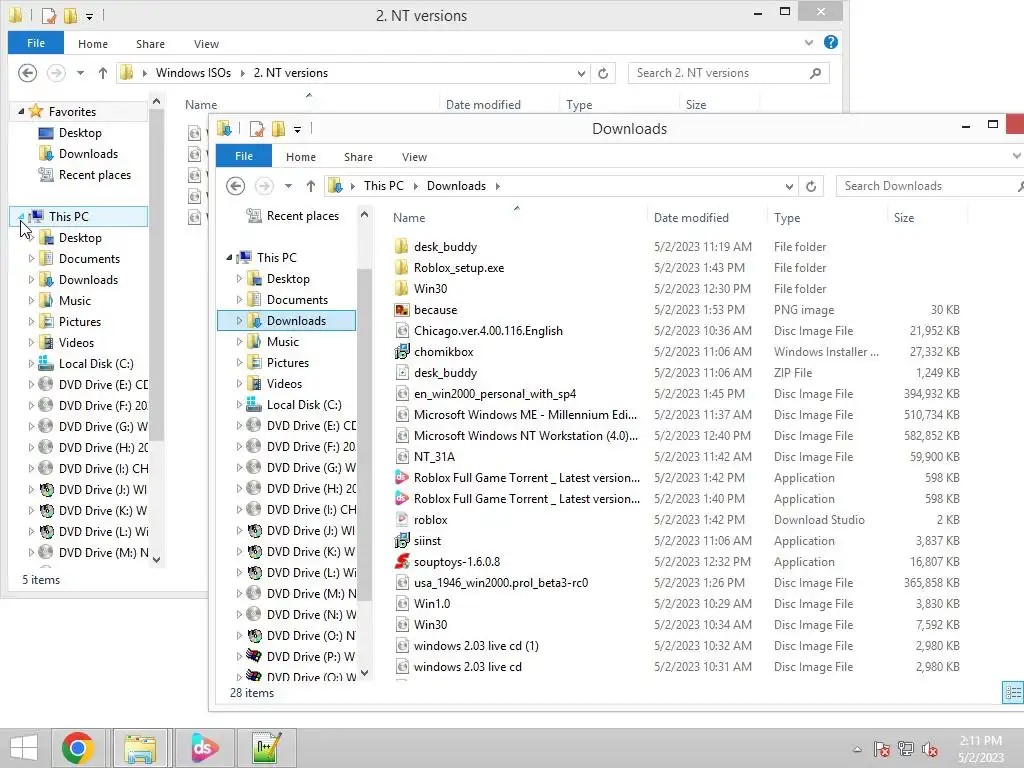Select Pictures in the NT versions navigation tree
This screenshot has width=1024, height=768.
[x=80, y=321]
